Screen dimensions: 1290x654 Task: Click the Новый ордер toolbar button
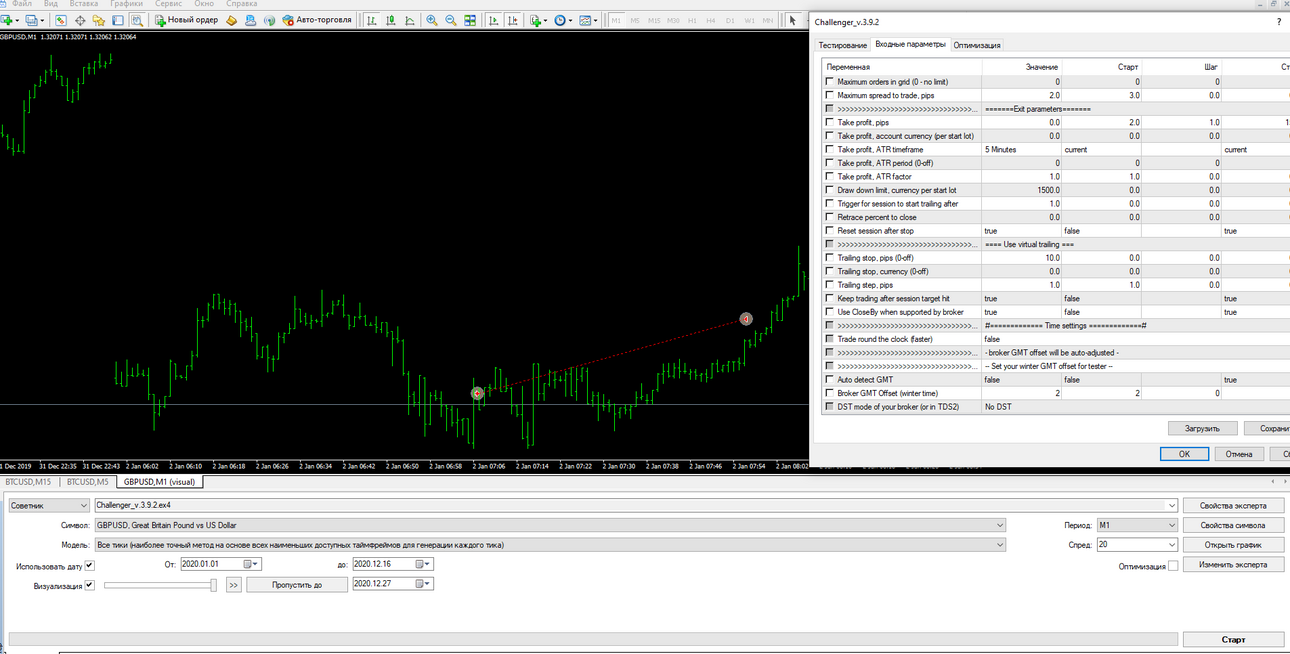pyautogui.click(x=186, y=20)
